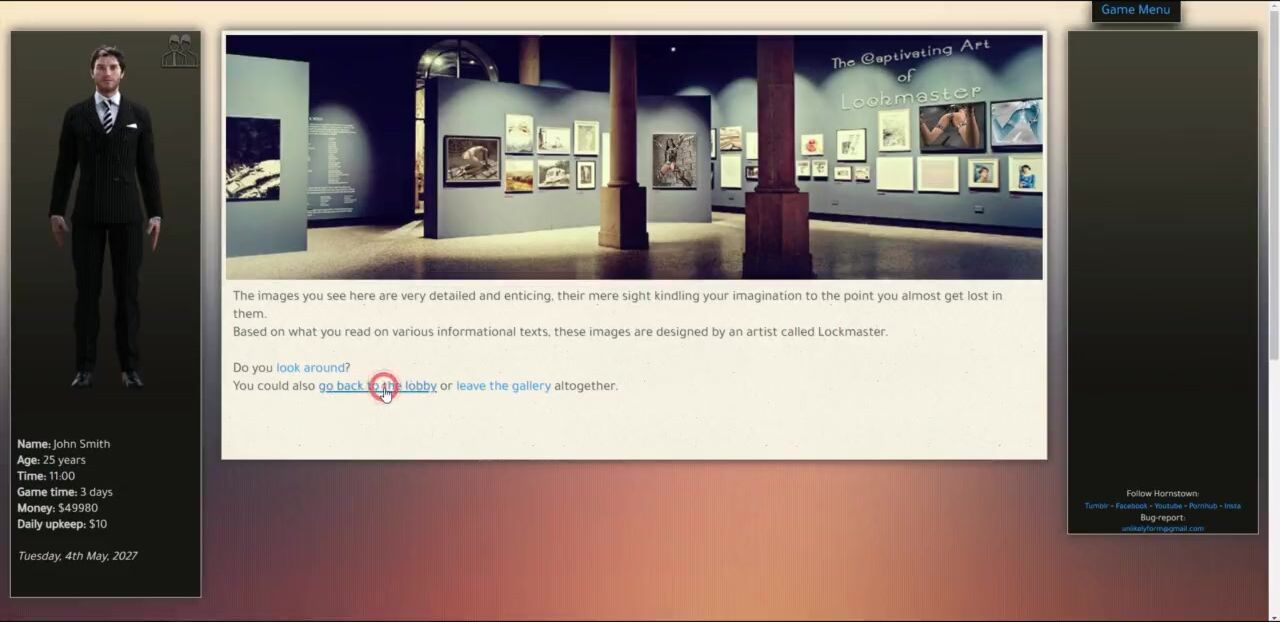This screenshot has width=1280, height=622.
Task: Click the art gallery banner image
Action: pos(633,157)
